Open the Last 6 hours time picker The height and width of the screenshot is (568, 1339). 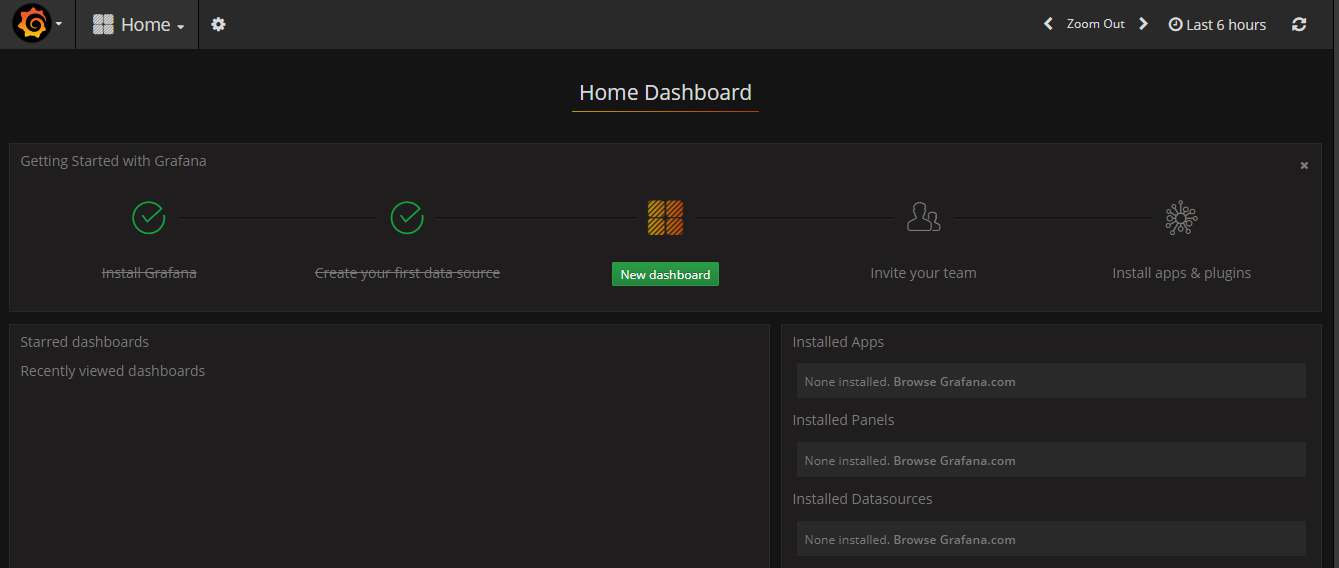1217,25
